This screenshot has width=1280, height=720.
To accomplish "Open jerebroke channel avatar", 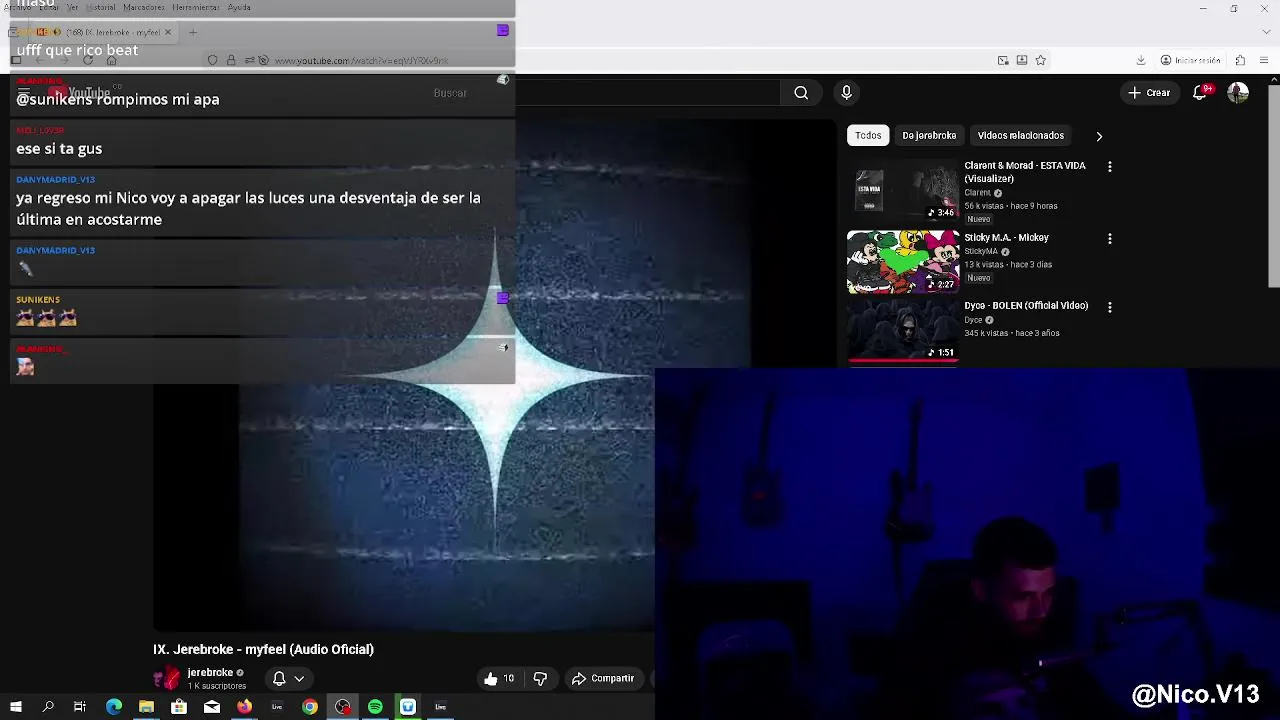I will [x=167, y=679].
